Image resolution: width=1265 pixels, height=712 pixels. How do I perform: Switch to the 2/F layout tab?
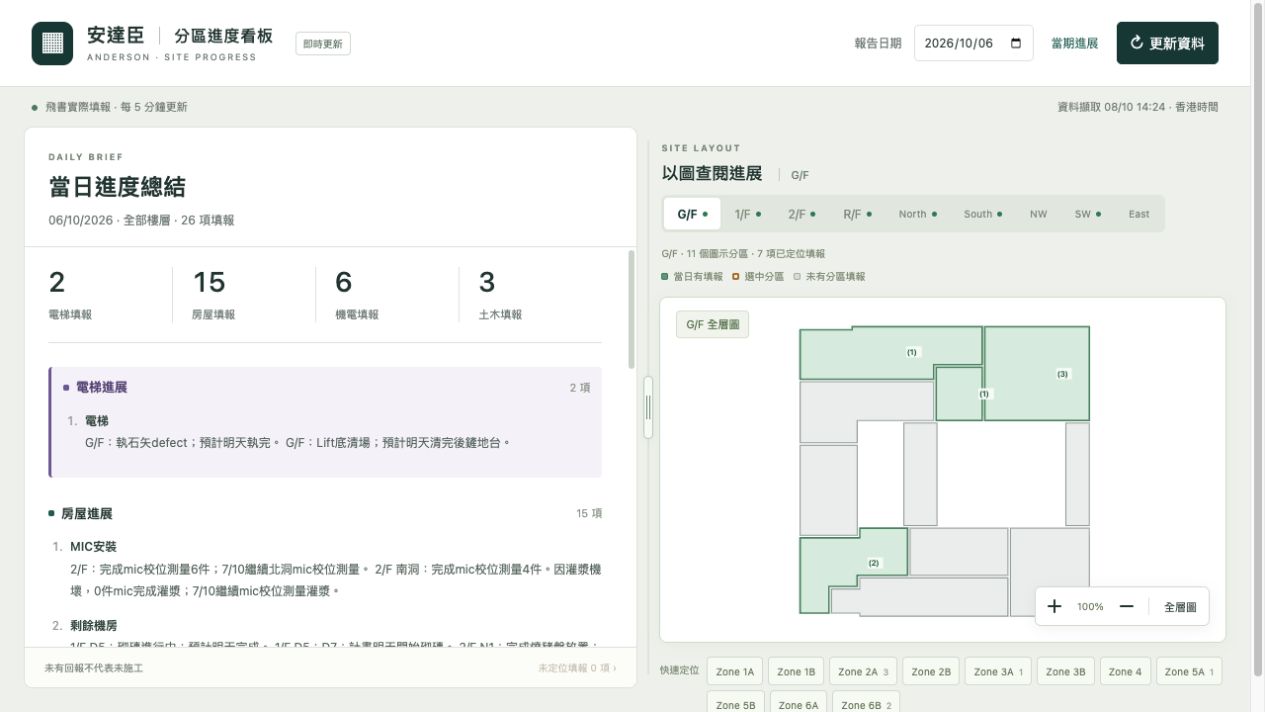pos(801,214)
